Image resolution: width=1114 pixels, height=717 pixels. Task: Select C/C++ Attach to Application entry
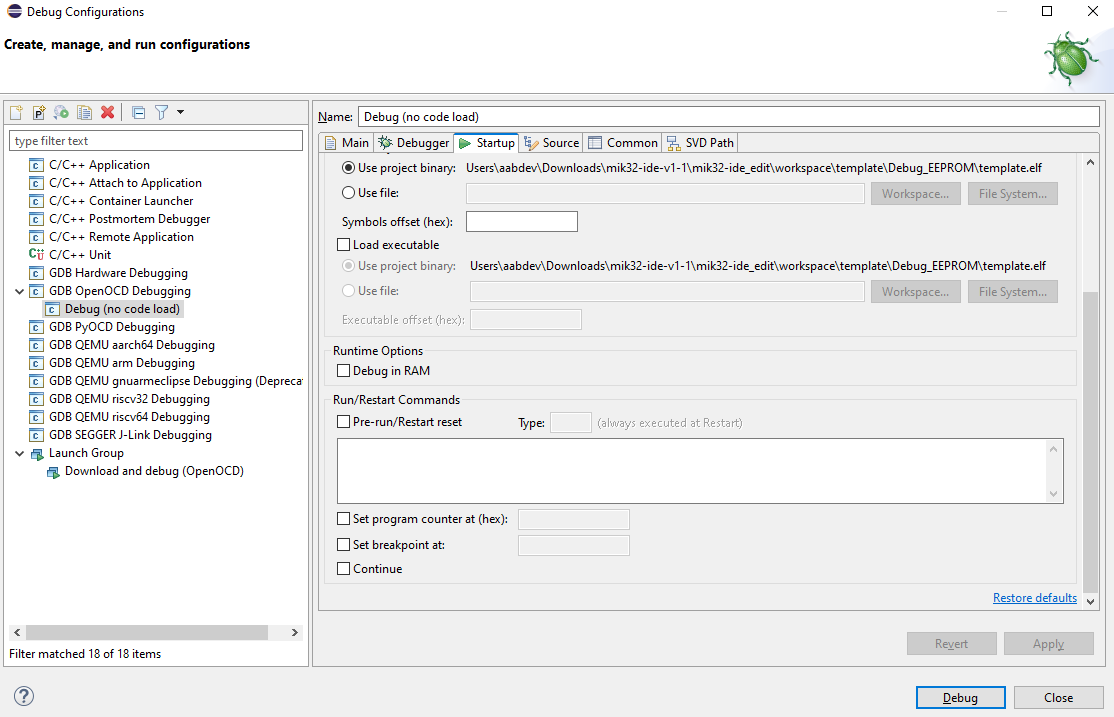click(x=125, y=183)
